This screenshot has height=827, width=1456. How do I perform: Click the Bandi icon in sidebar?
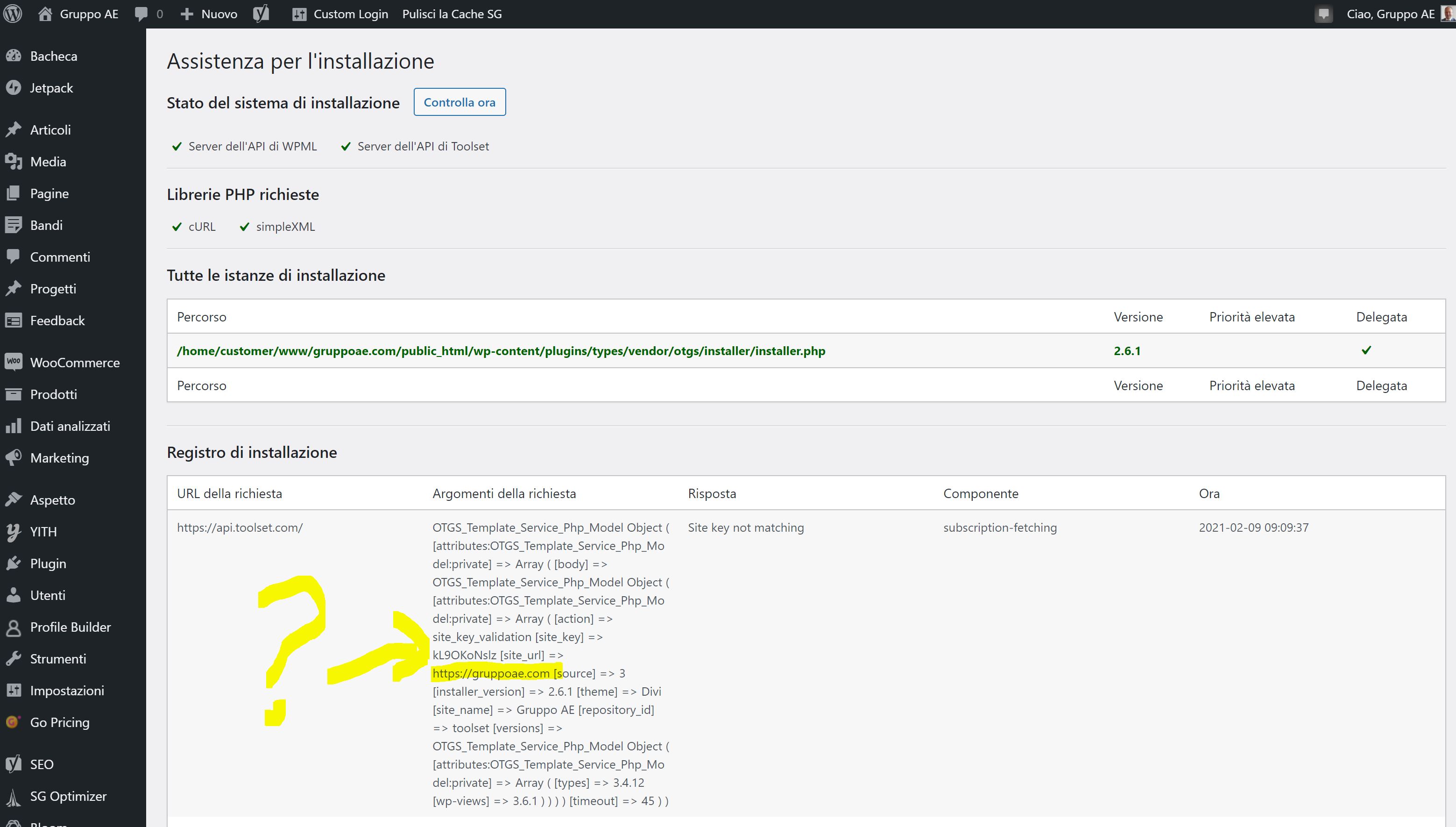(14, 225)
